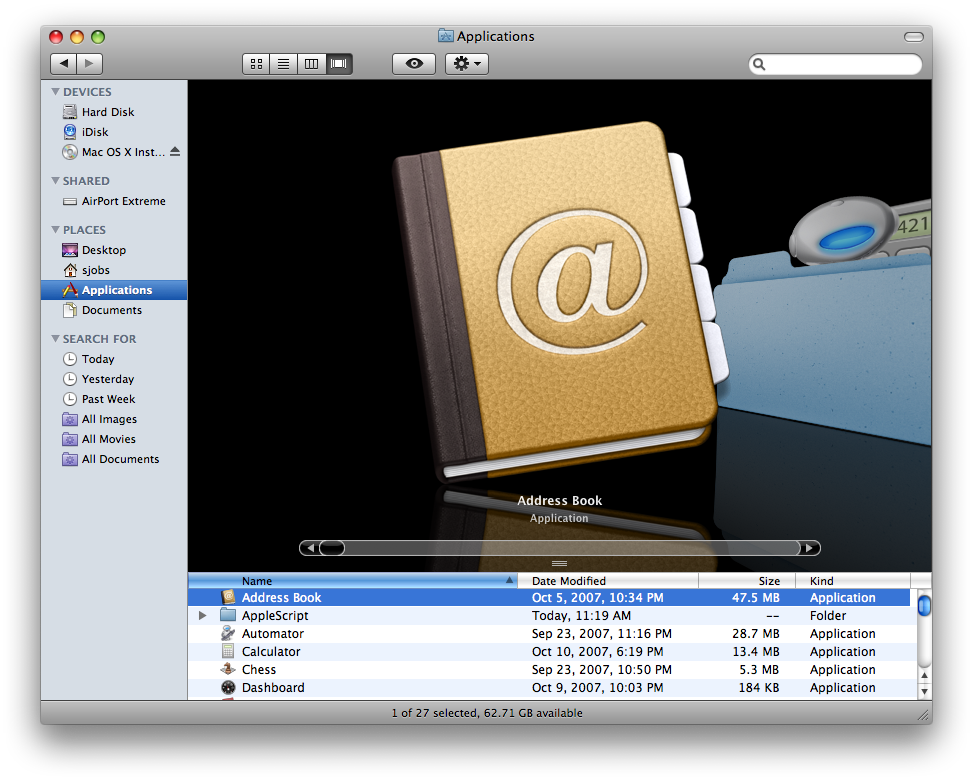Screen dimensions: 973x780
Task: Switch to list view
Action: coord(284,63)
